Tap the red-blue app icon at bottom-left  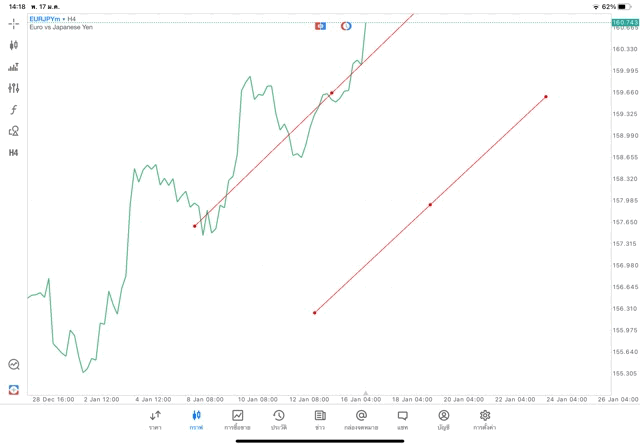coord(13,389)
